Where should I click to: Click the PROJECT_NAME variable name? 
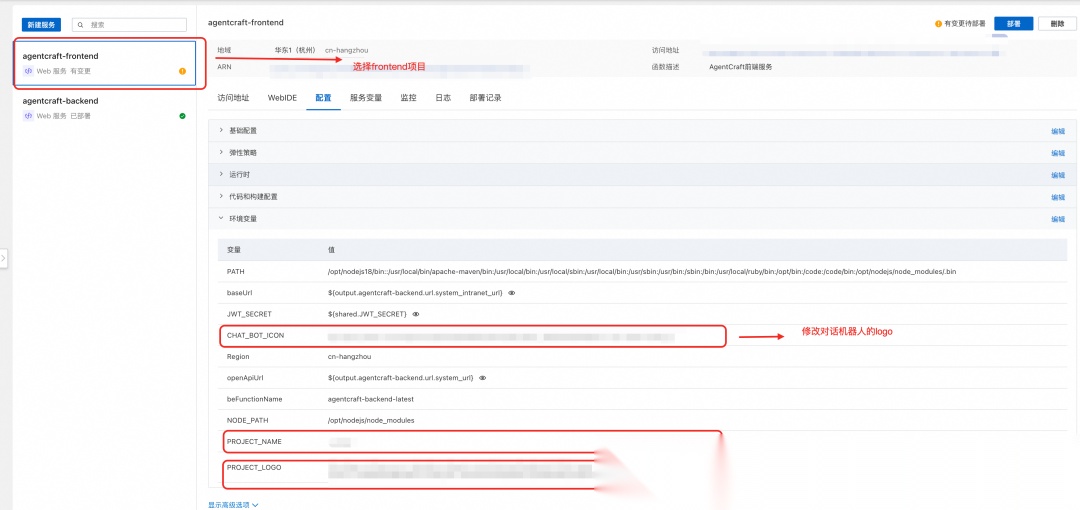254,442
